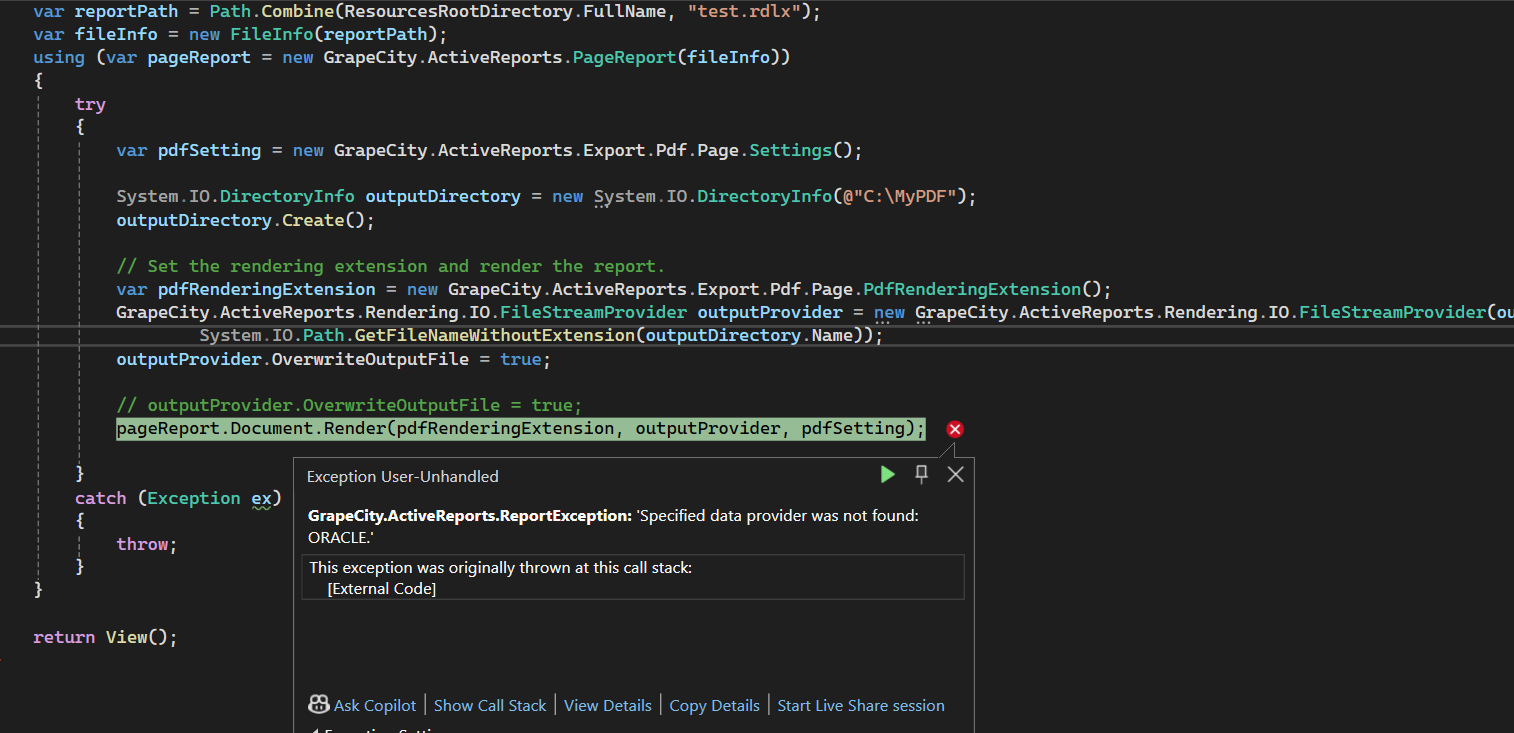Click the ReportException error message text
The width and height of the screenshot is (1514, 733).
[613, 526]
